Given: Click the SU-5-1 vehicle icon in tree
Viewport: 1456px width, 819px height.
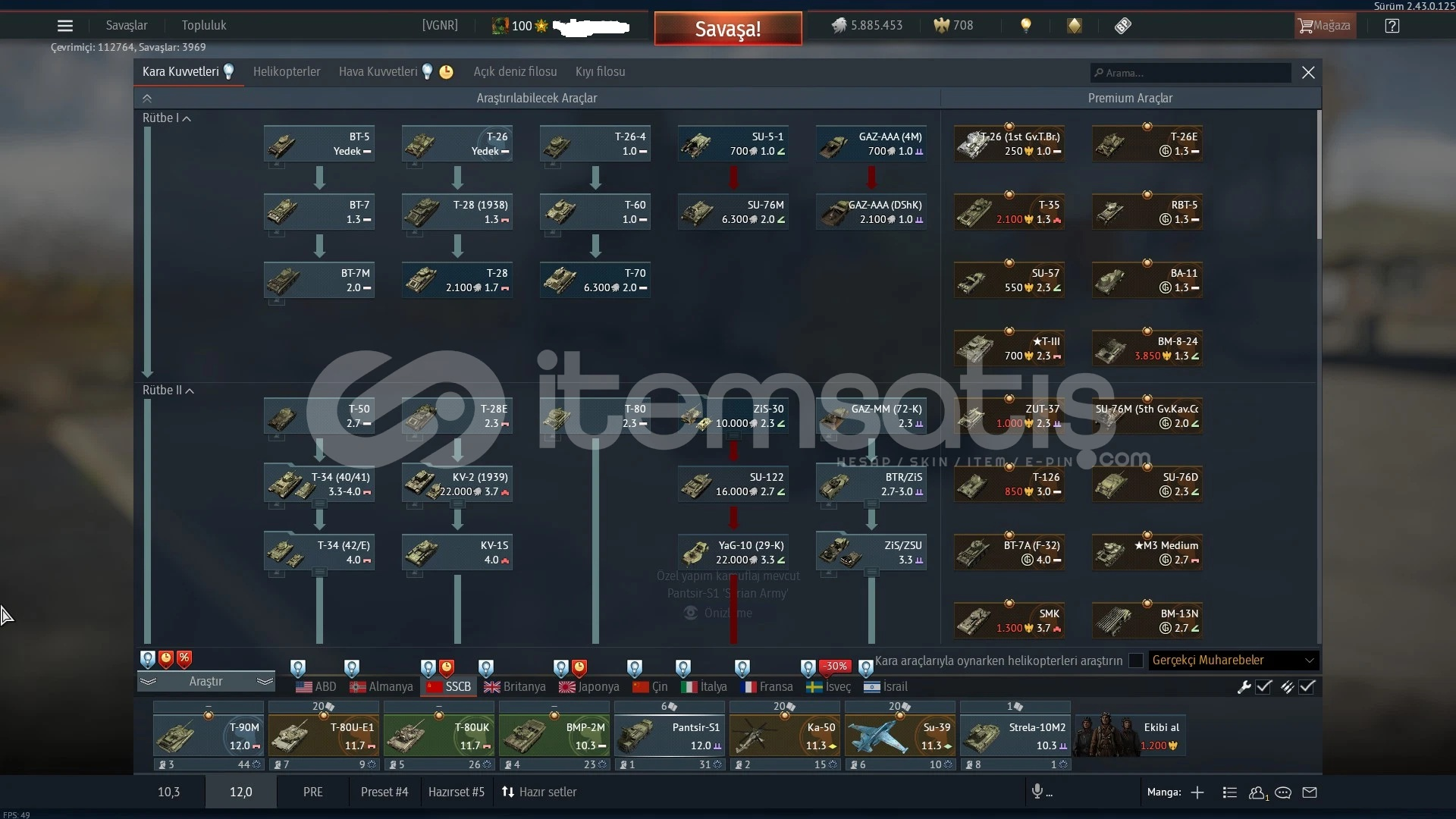Looking at the screenshot, I should (x=695, y=144).
